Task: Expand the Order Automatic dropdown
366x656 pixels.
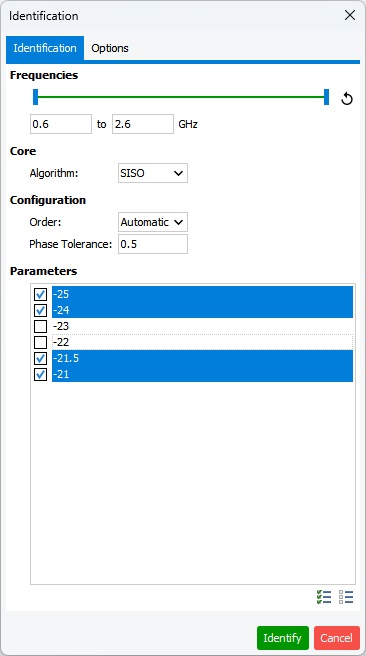Action: (x=153, y=222)
